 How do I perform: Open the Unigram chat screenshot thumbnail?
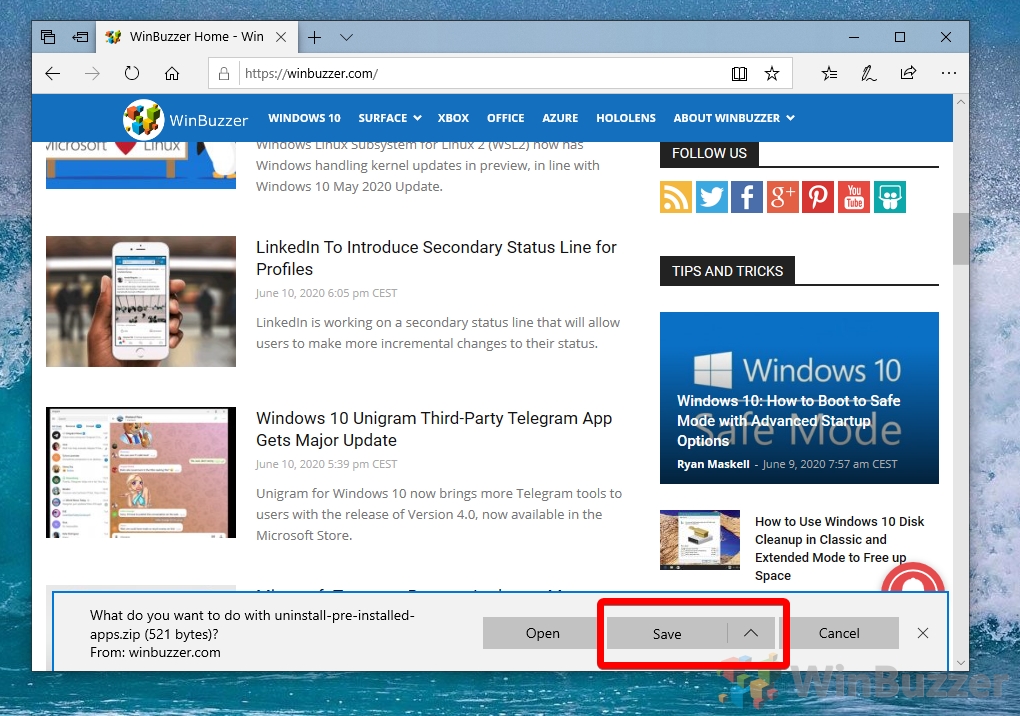pyautogui.click(x=141, y=472)
